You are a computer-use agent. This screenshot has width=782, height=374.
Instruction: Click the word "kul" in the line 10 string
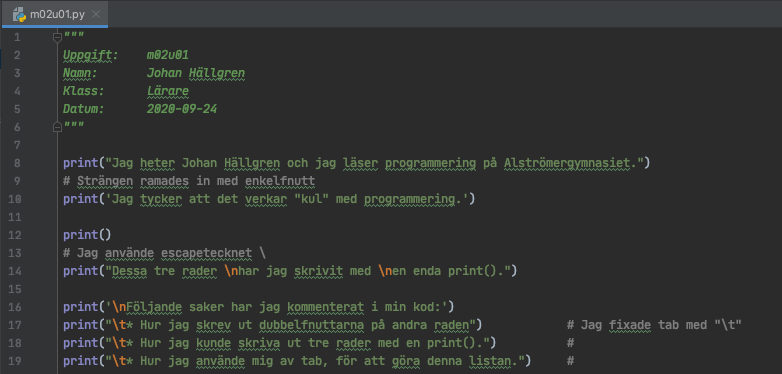311,199
